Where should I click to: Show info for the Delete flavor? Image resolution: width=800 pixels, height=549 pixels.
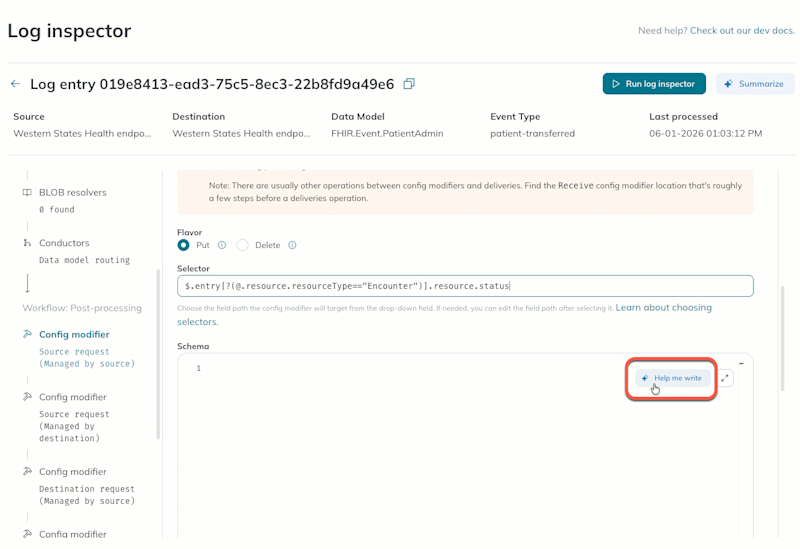click(x=292, y=245)
